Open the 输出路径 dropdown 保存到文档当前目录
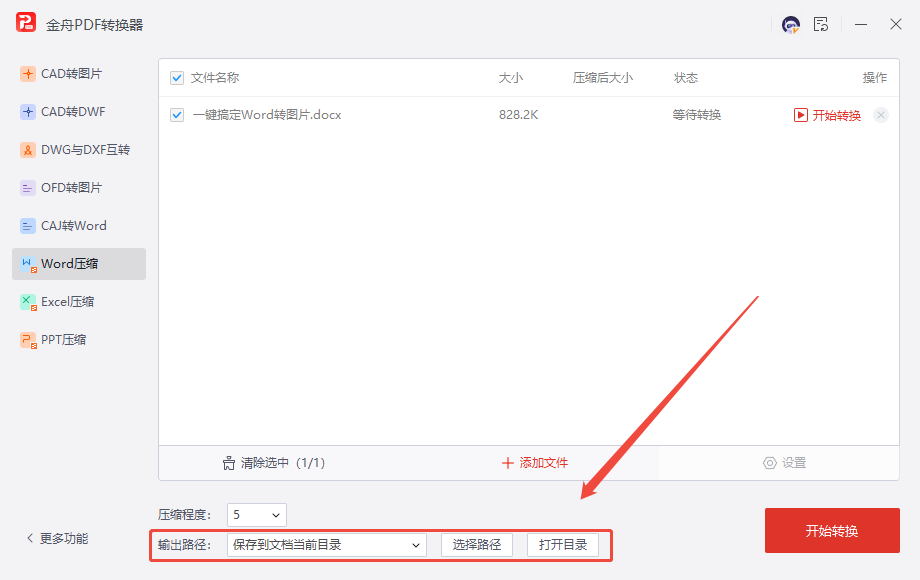The image size is (920, 580). click(x=327, y=545)
